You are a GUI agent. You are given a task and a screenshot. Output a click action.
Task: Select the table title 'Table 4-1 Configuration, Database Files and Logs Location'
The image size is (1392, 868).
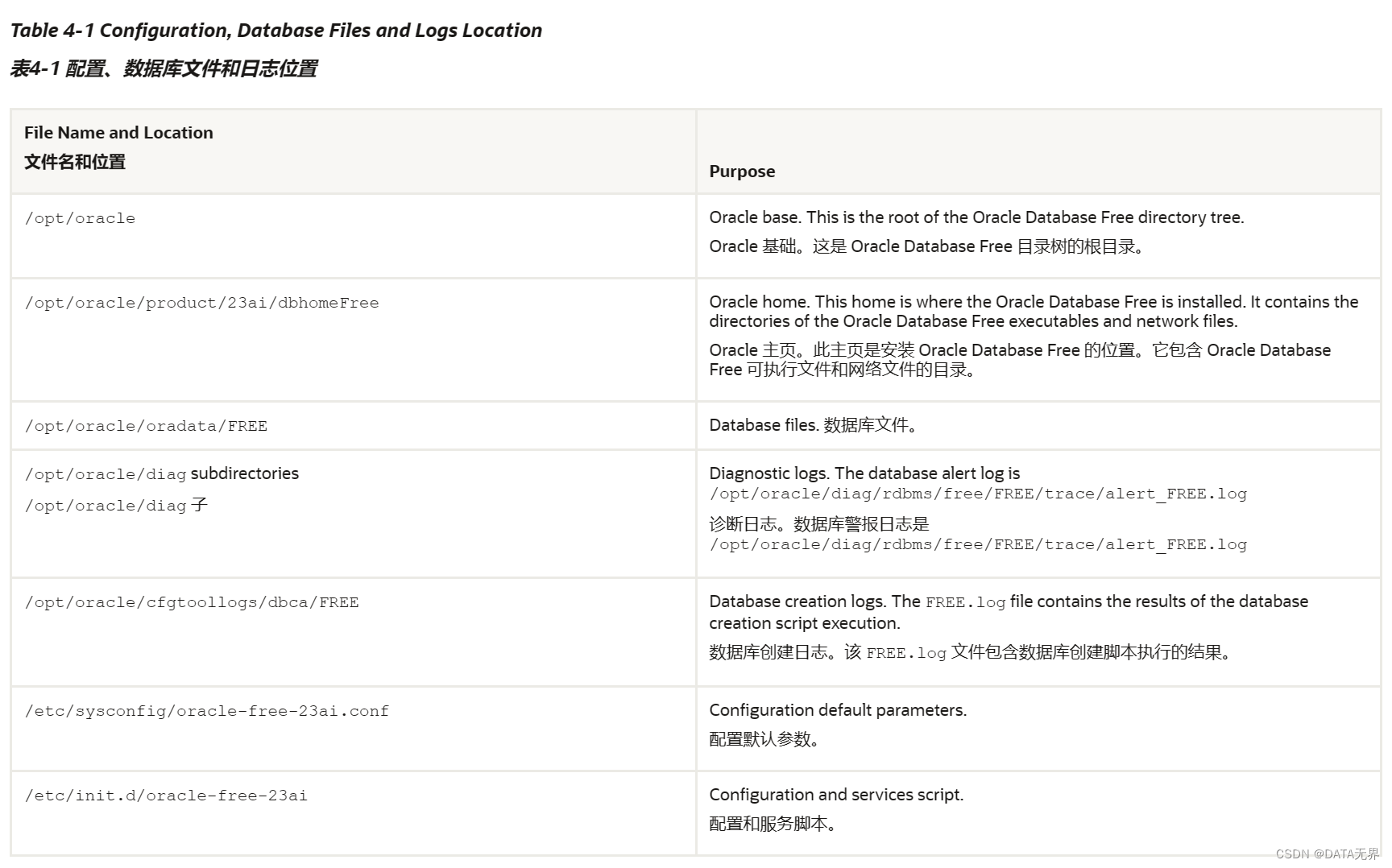[276, 31]
